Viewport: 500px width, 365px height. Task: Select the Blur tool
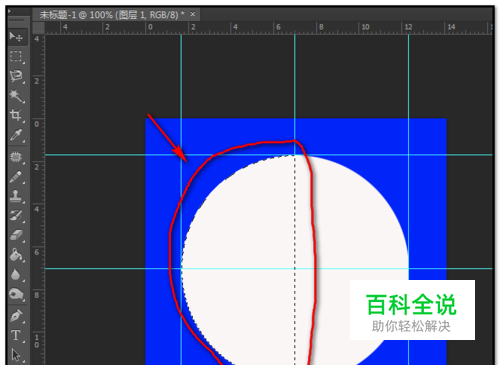pyautogui.click(x=16, y=275)
